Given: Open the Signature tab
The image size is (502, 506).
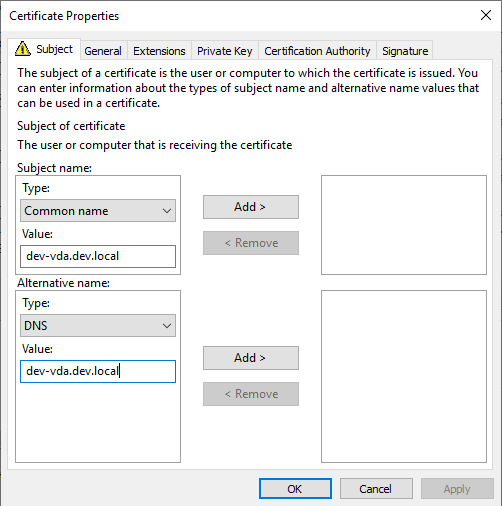Looking at the screenshot, I should tap(405, 51).
